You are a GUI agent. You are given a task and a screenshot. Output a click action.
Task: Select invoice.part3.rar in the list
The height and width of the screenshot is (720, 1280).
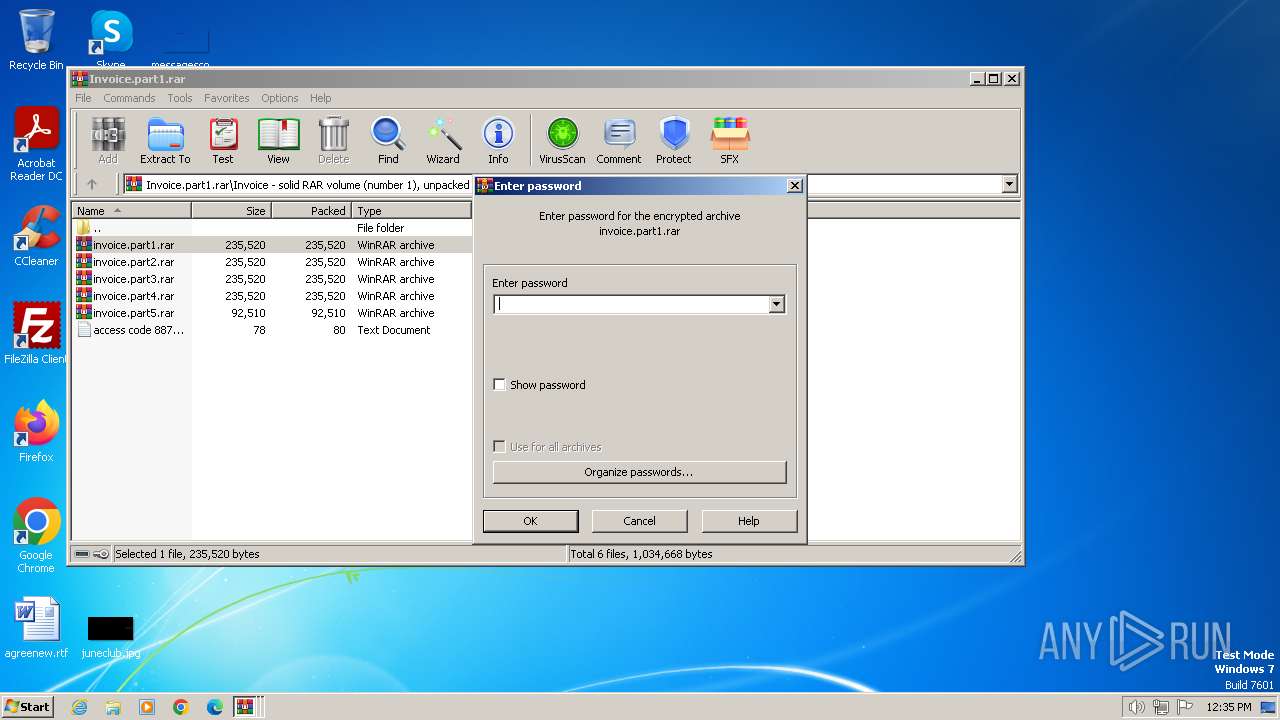272,279
